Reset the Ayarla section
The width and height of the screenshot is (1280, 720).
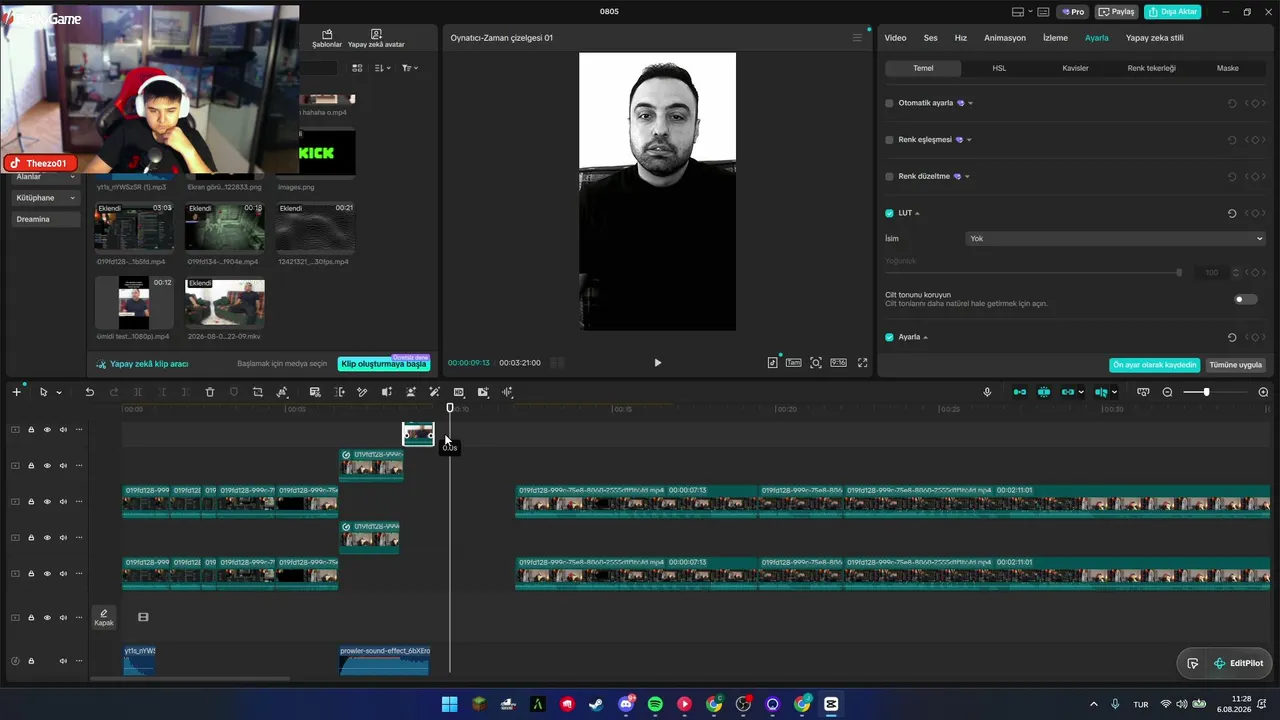[1232, 337]
